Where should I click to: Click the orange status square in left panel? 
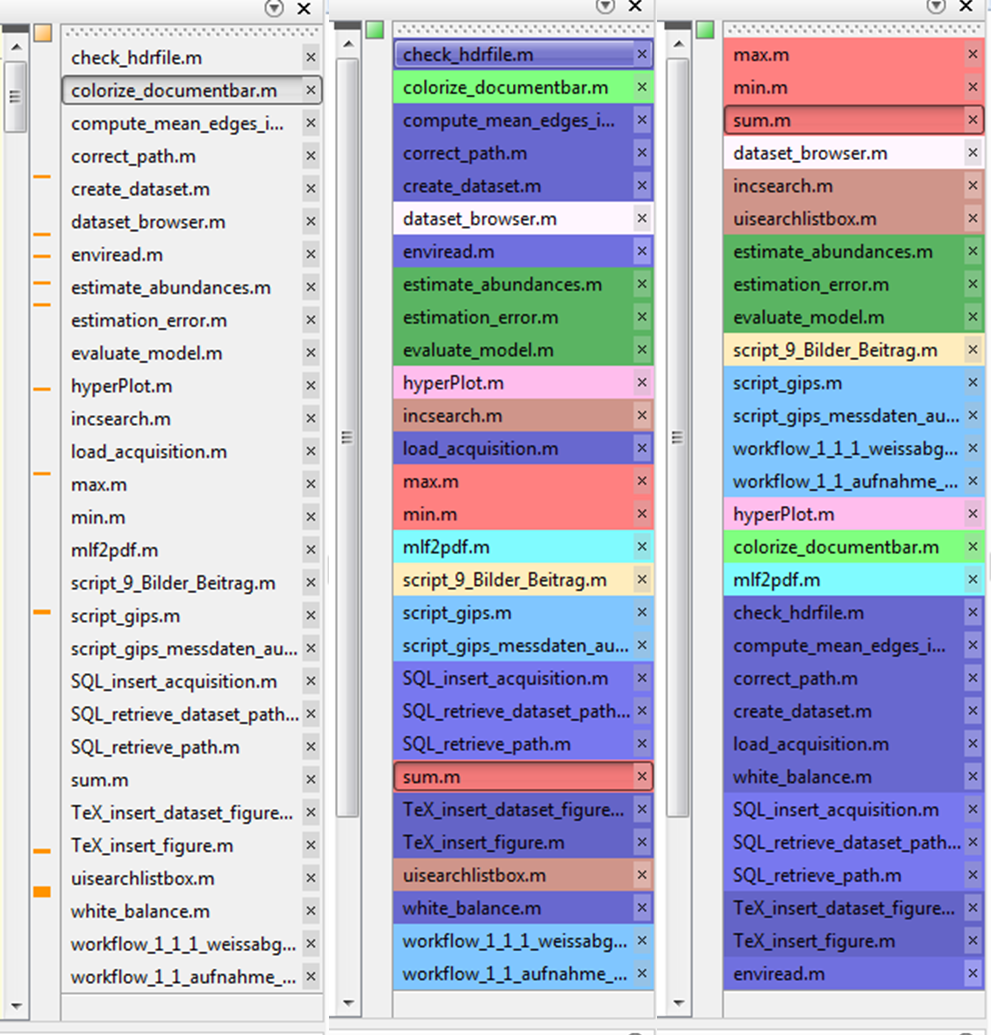(43, 32)
